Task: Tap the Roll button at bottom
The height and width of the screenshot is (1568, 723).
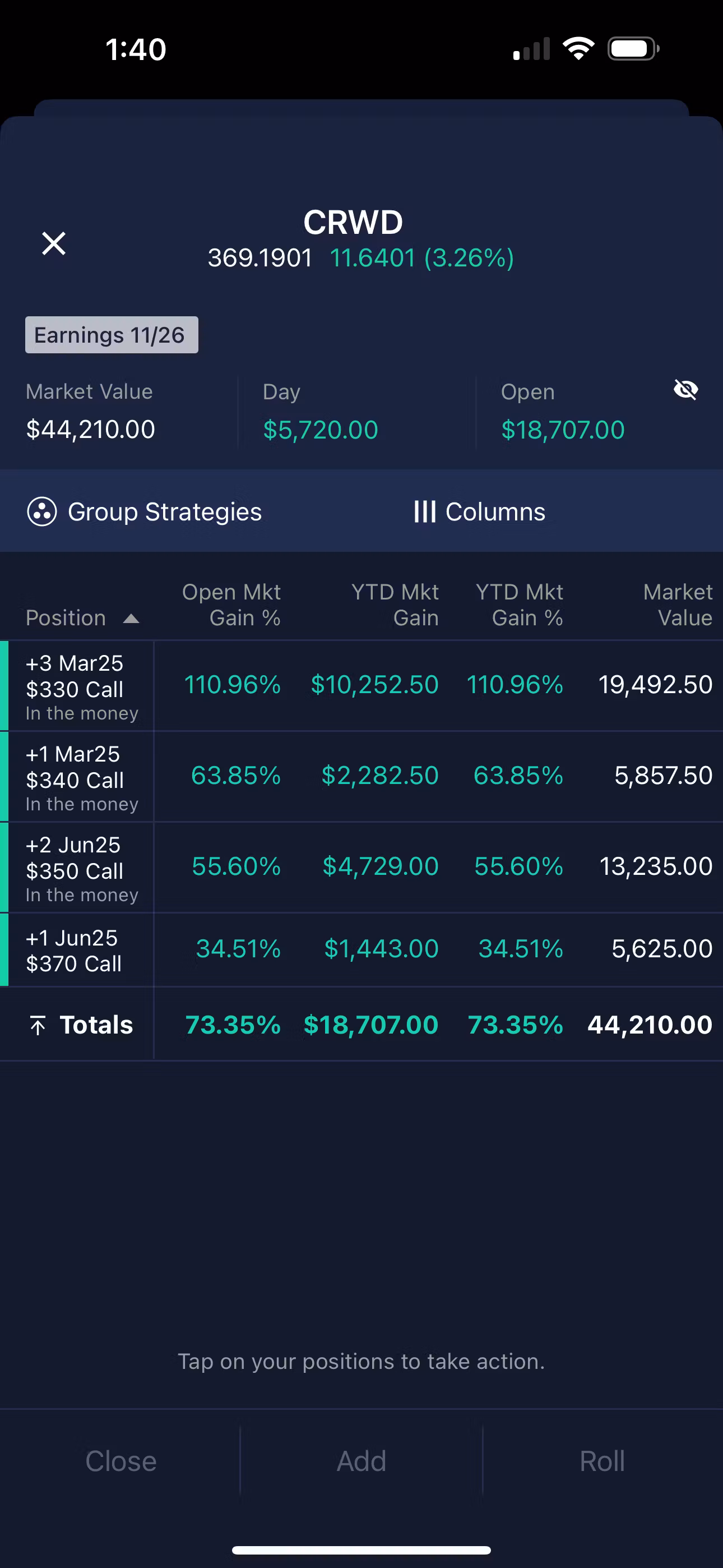Action: [x=602, y=1461]
